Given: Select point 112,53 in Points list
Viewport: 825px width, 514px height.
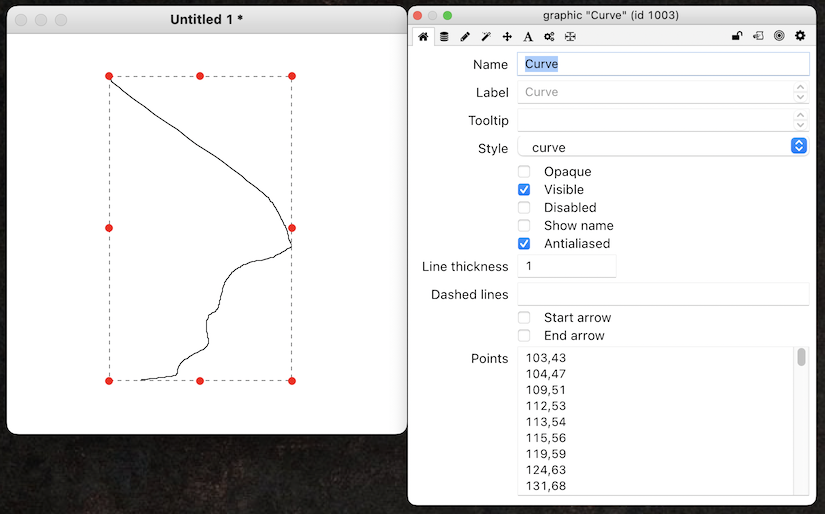Looking at the screenshot, I should 546,406.
